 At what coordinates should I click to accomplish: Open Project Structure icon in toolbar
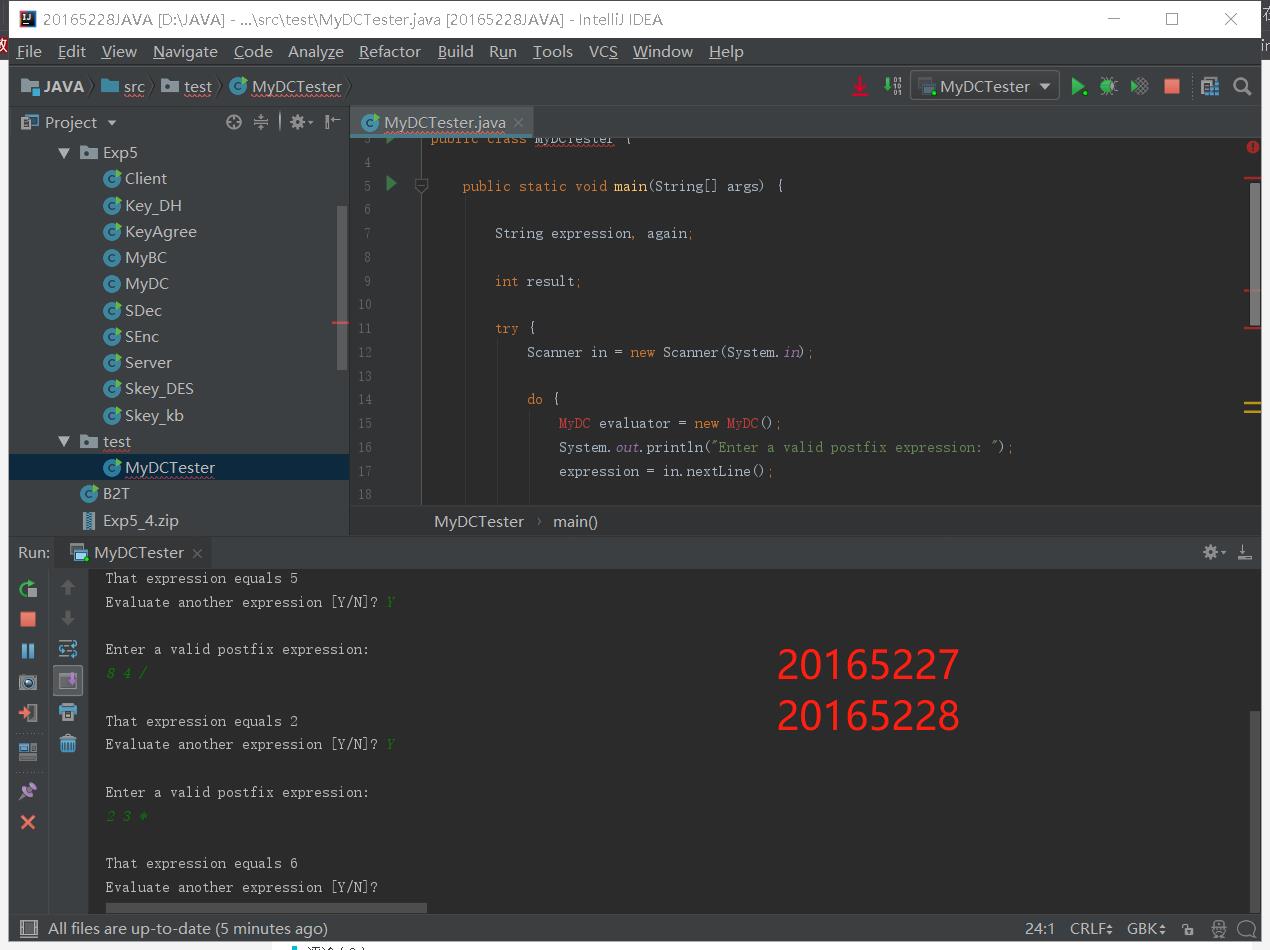[1209, 87]
